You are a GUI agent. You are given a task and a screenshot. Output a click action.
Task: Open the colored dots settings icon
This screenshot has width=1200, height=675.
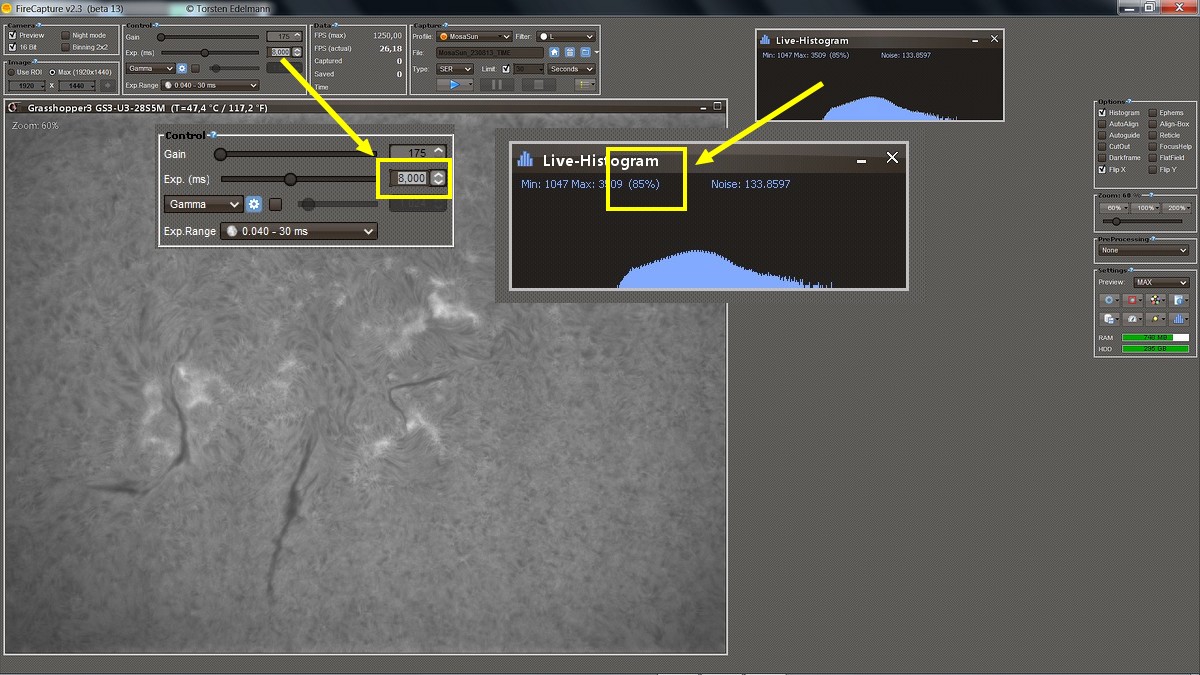[x=1156, y=299]
